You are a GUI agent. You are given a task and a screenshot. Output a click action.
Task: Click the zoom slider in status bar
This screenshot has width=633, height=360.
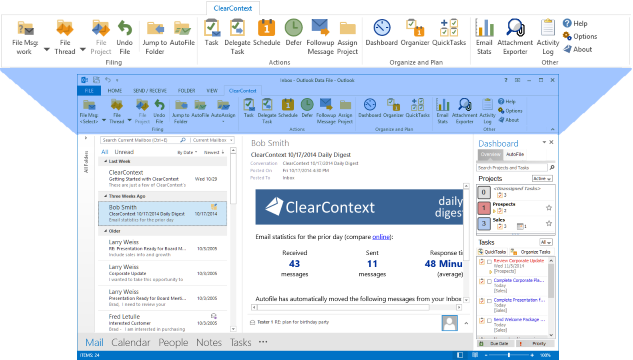(x=509, y=355)
